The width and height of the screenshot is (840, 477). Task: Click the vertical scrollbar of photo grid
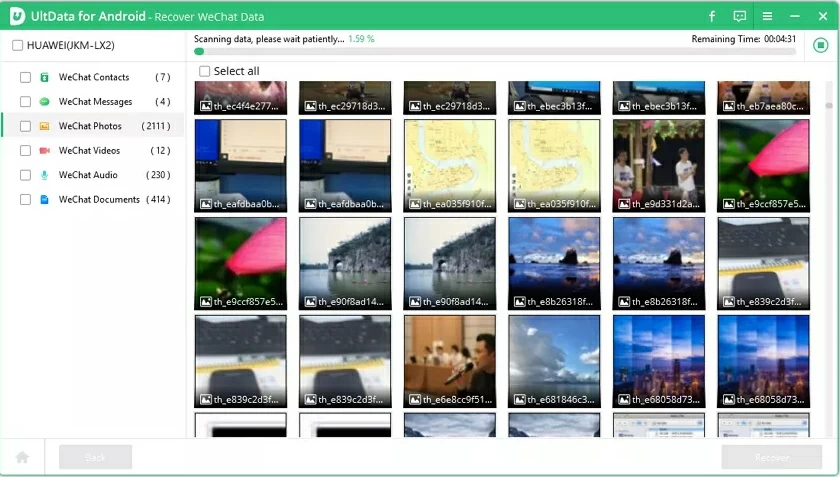click(829, 200)
